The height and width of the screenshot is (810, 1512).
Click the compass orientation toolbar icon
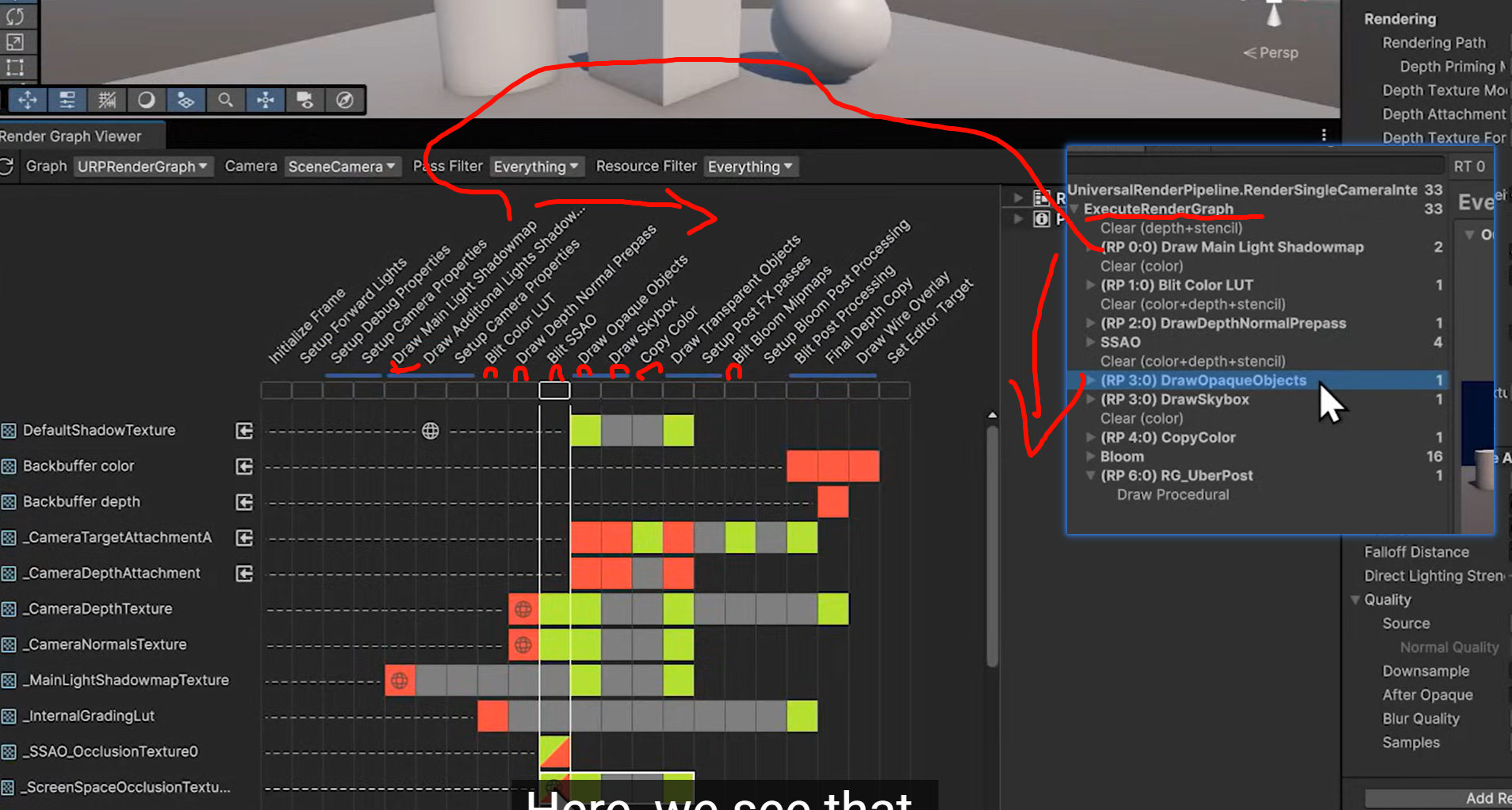[x=344, y=100]
